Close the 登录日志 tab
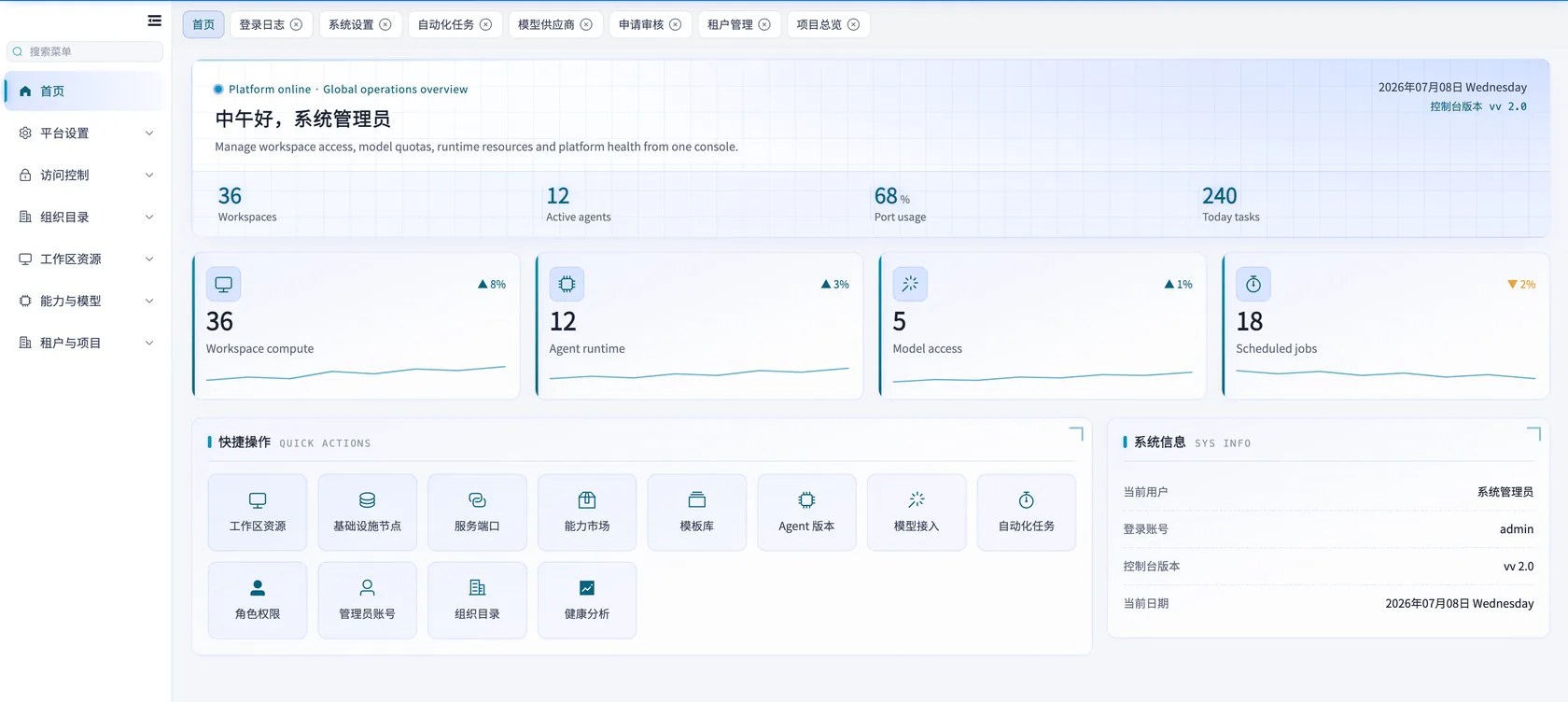 point(296,25)
